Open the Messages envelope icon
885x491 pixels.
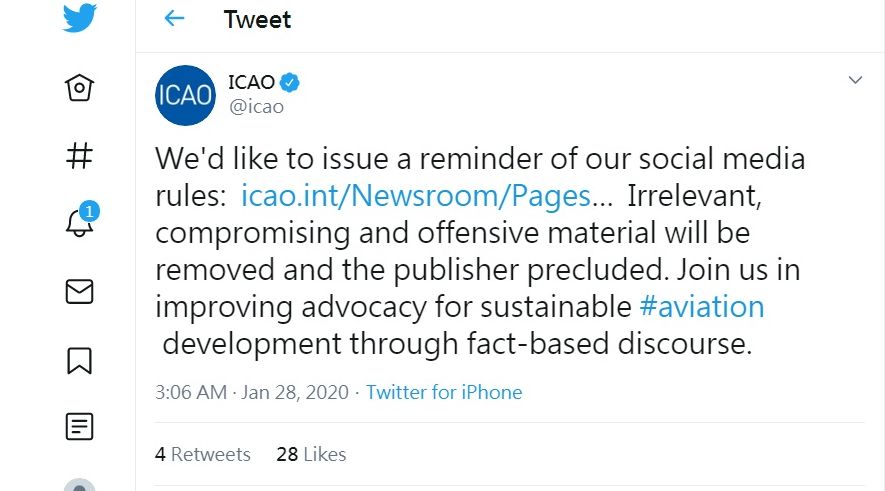[79, 291]
